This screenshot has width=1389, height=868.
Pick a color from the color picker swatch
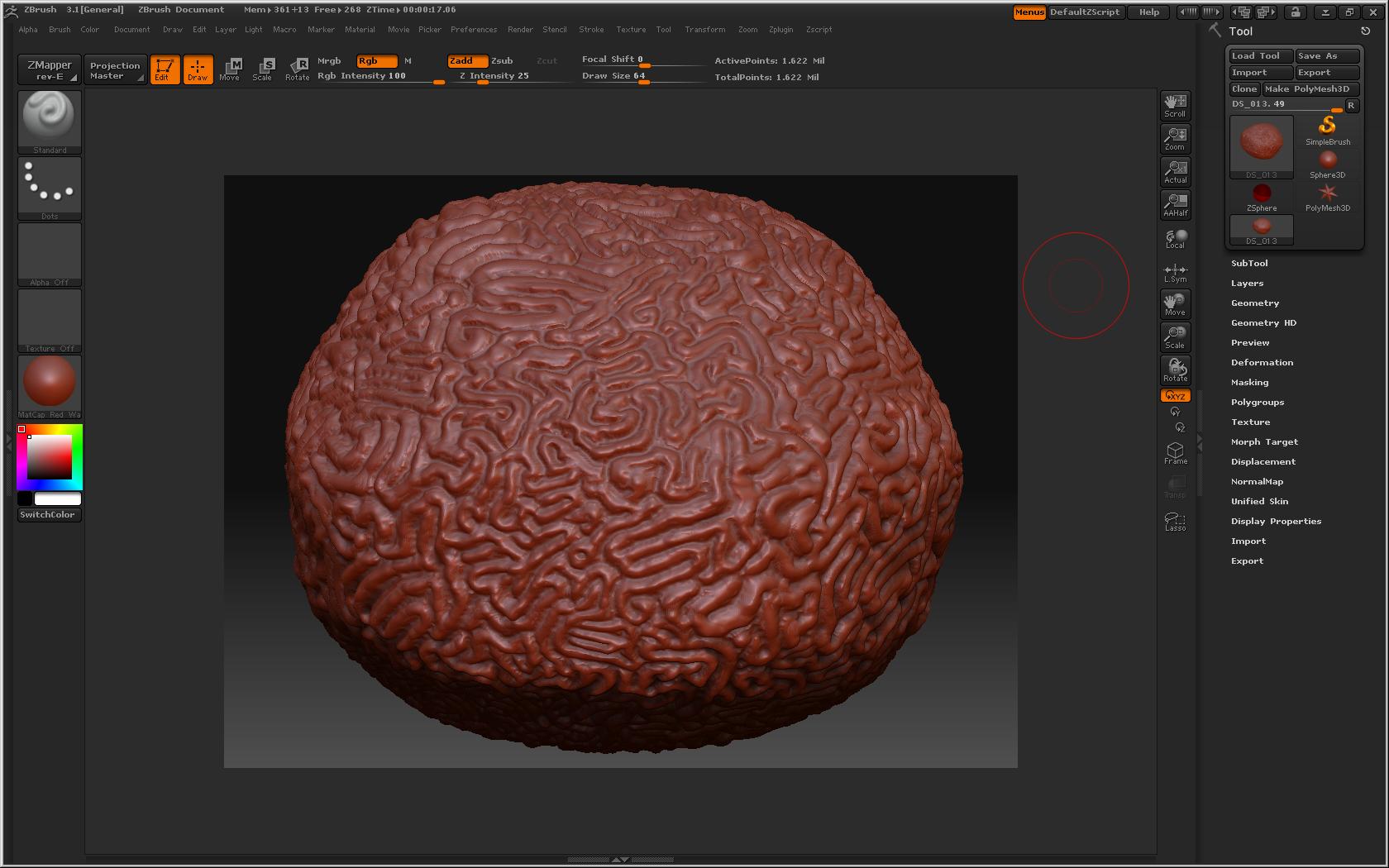(50, 456)
